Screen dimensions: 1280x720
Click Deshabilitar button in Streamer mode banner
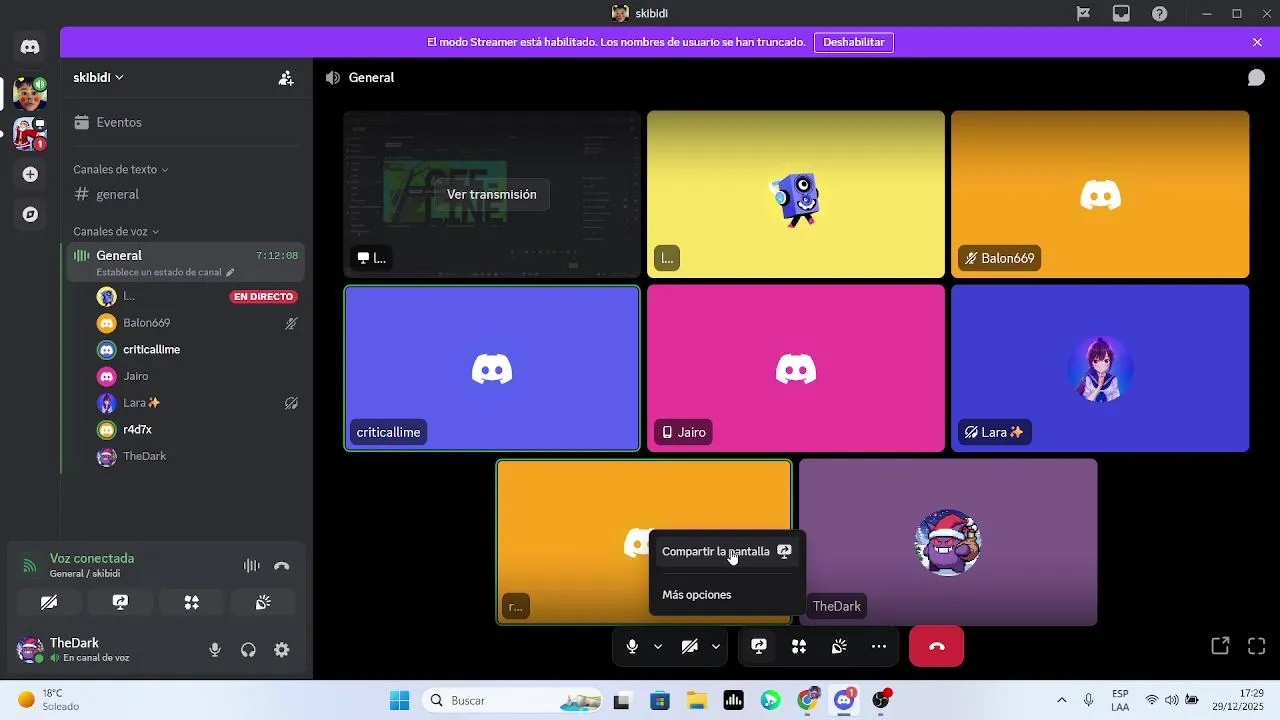pos(854,42)
